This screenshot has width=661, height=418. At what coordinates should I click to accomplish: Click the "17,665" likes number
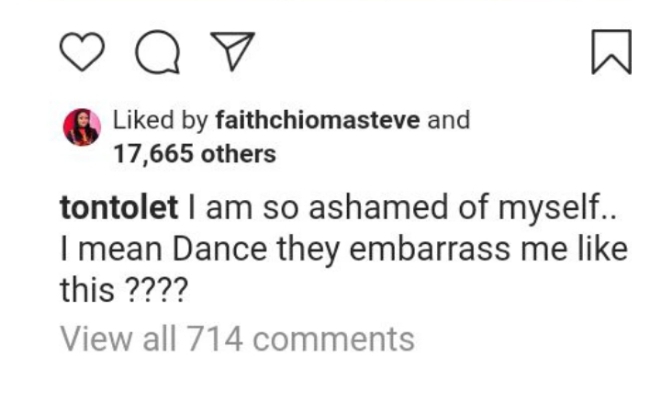(154, 154)
